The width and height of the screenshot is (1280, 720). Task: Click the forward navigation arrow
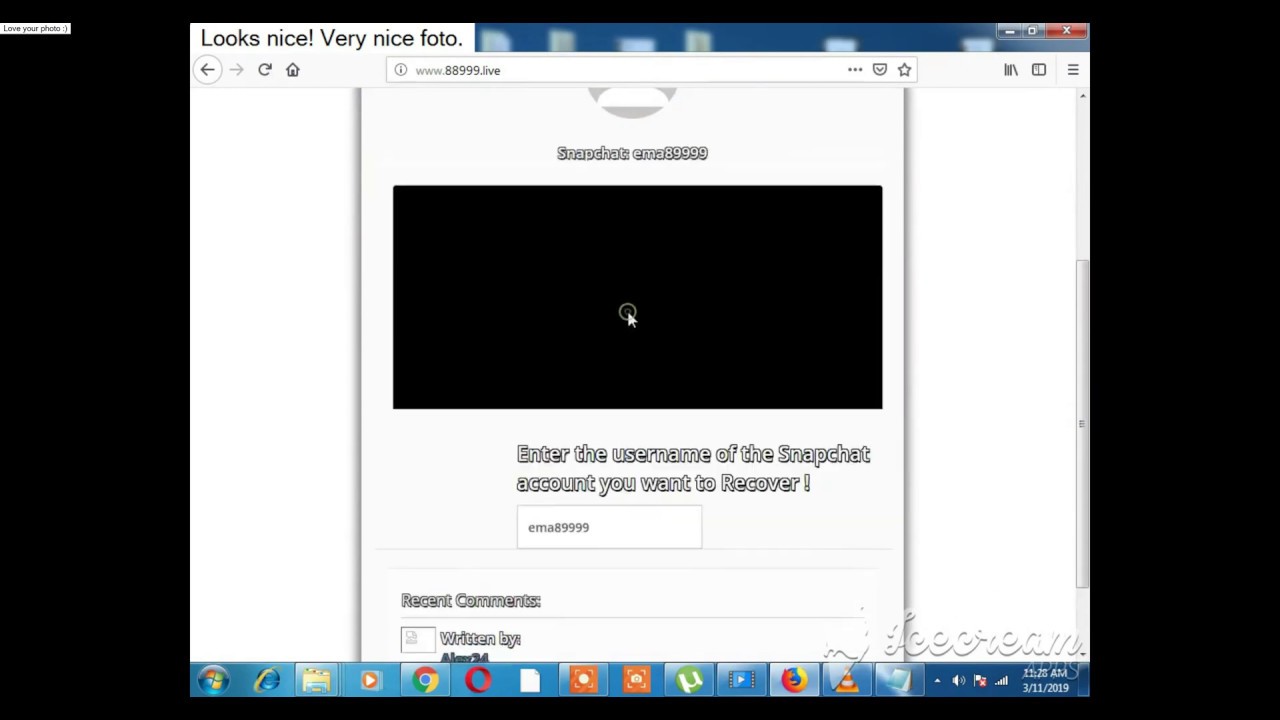pos(236,70)
